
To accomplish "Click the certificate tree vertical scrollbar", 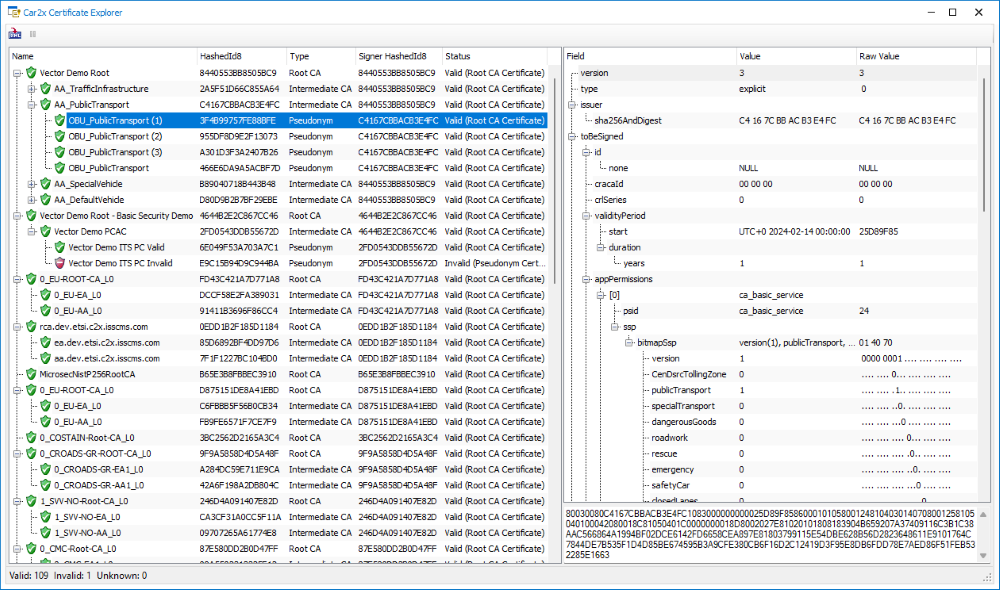I will [554, 179].
